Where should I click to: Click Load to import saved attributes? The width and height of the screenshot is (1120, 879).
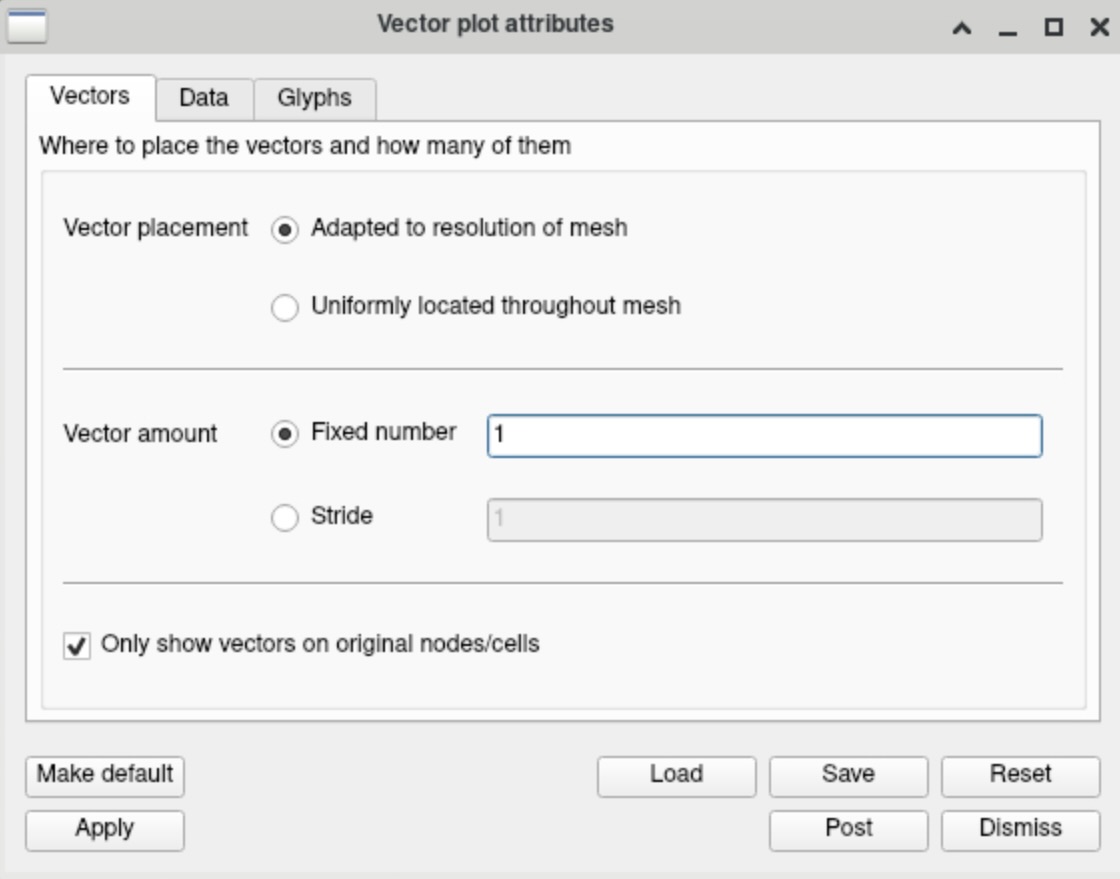click(x=677, y=773)
